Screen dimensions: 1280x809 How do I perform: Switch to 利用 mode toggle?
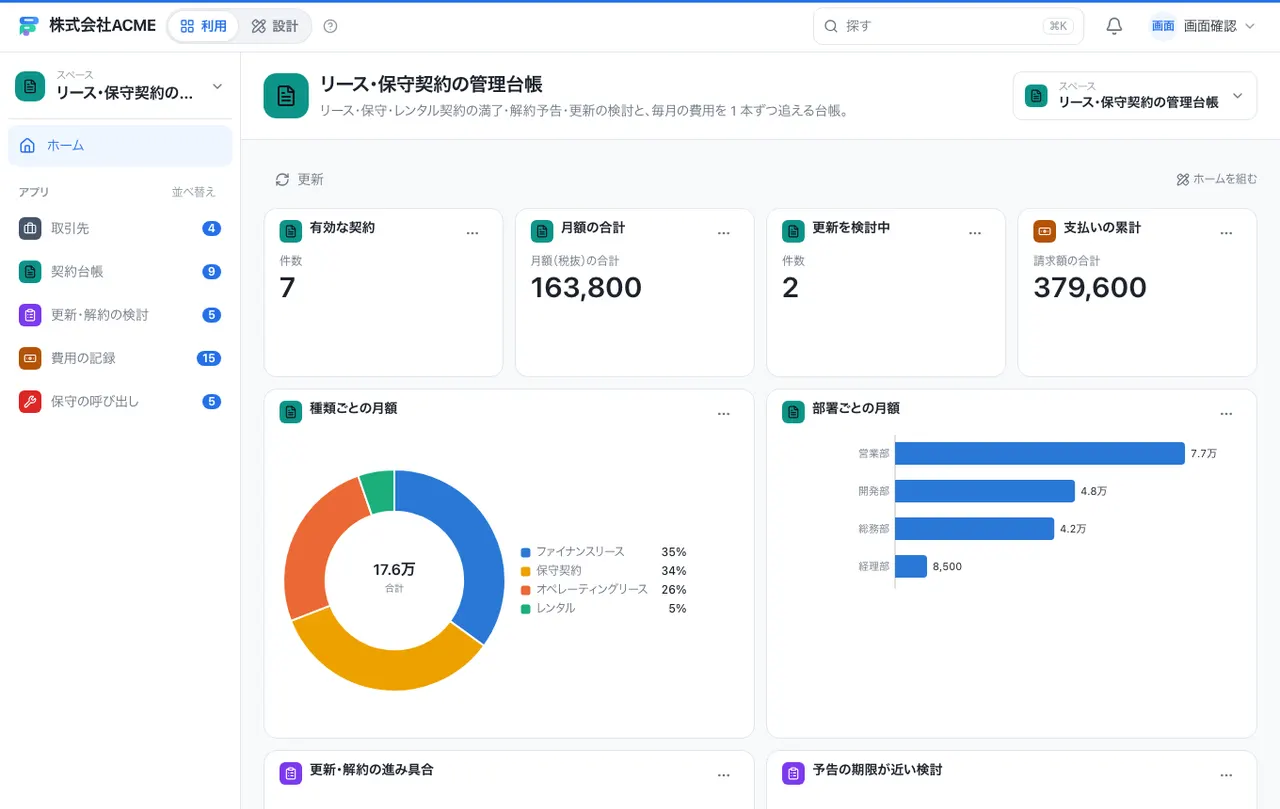pos(203,26)
